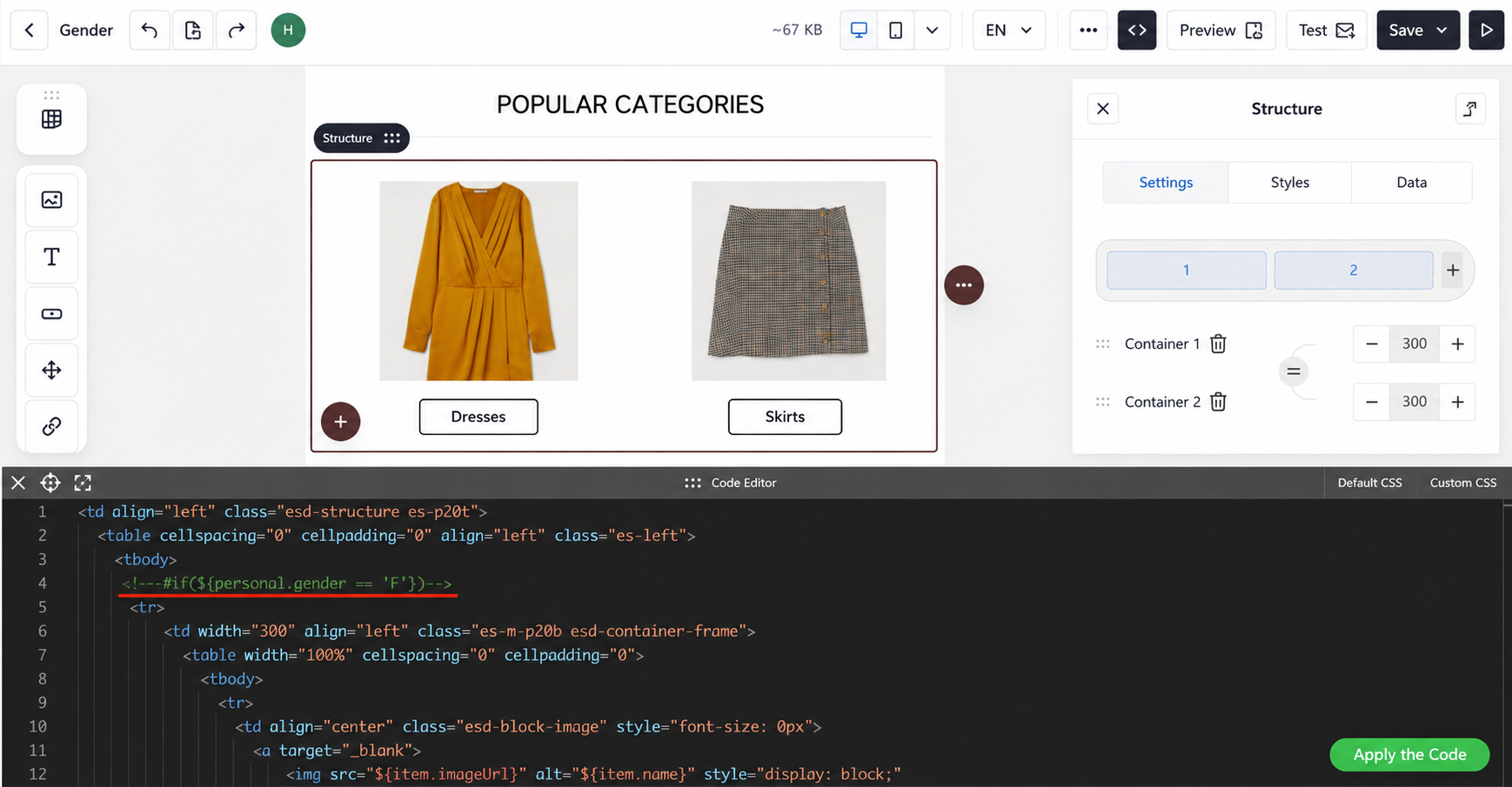Redo the last undone change

point(237,30)
